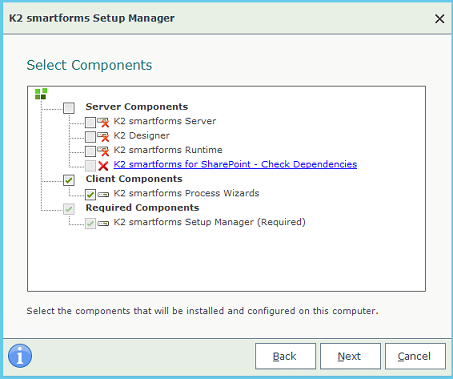This screenshot has height=379, width=453.
Task: Click the K2 Designer component icon
Action: coord(103,136)
